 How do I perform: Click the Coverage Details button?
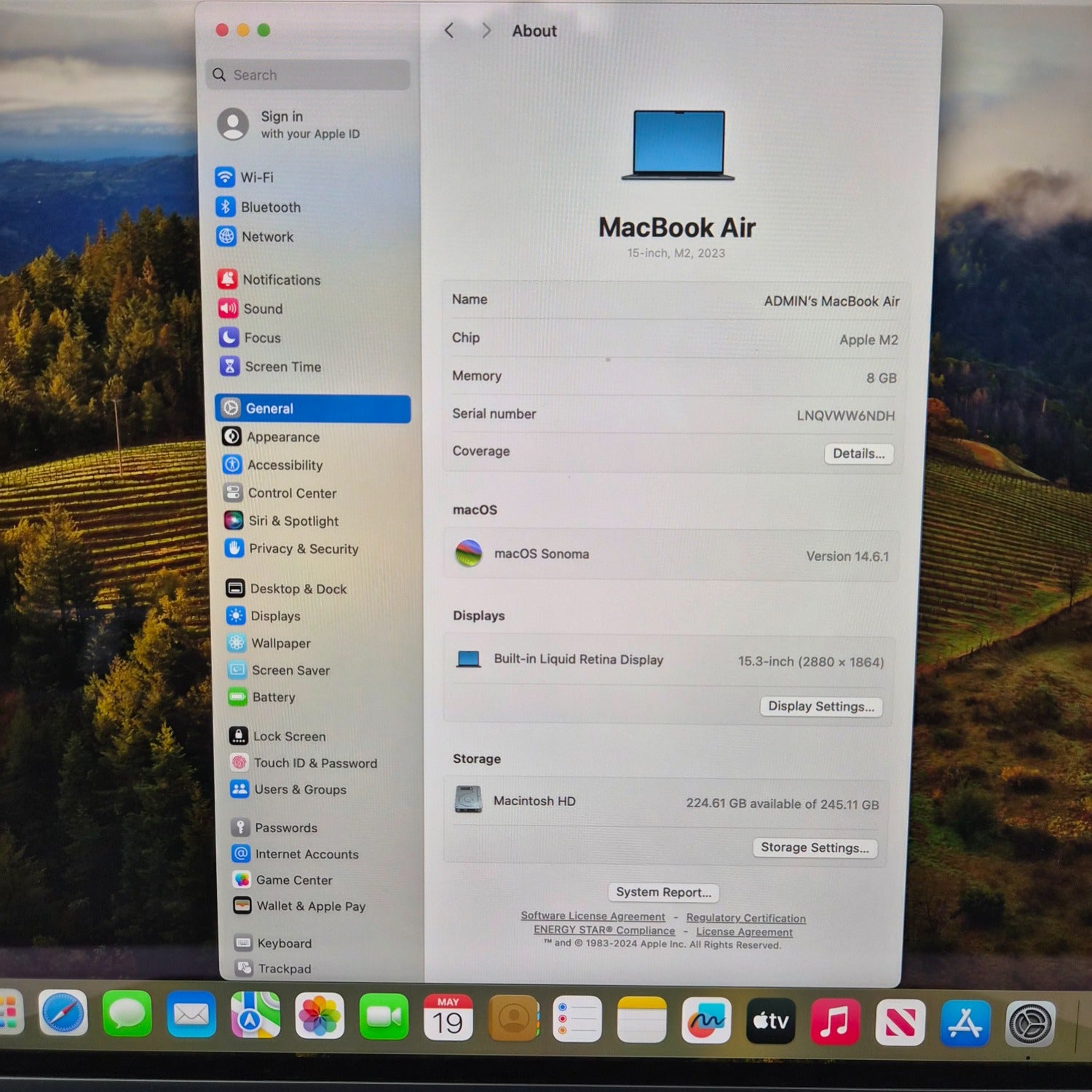pyautogui.click(x=859, y=454)
